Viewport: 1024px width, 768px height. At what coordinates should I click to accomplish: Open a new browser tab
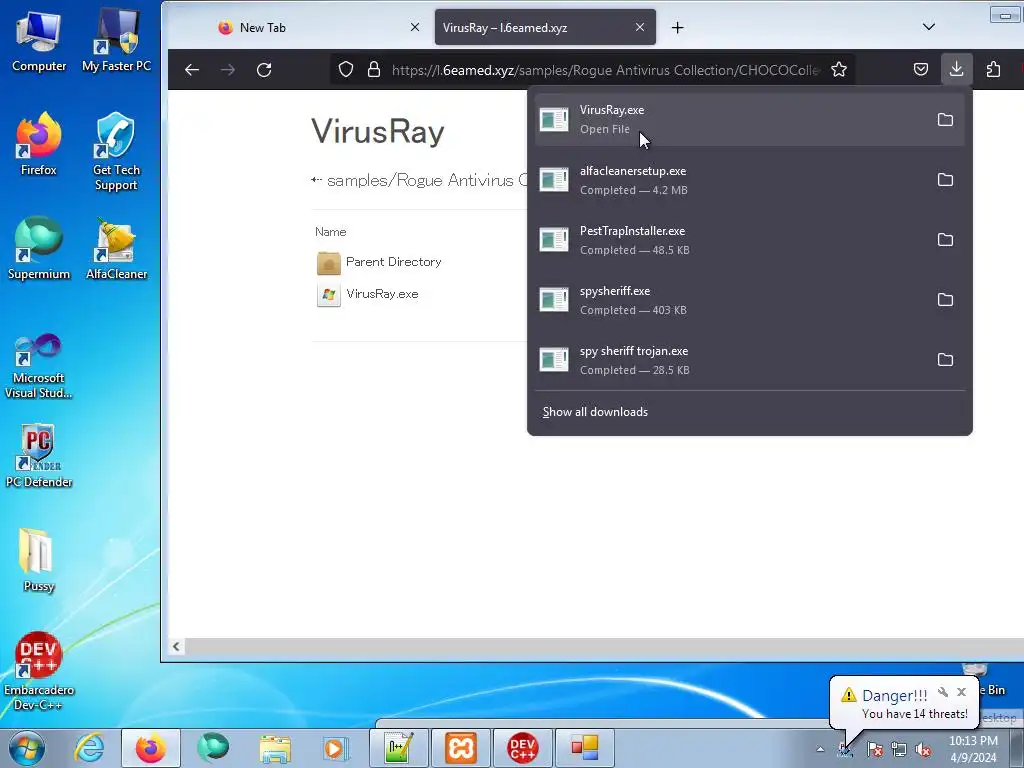(678, 27)
